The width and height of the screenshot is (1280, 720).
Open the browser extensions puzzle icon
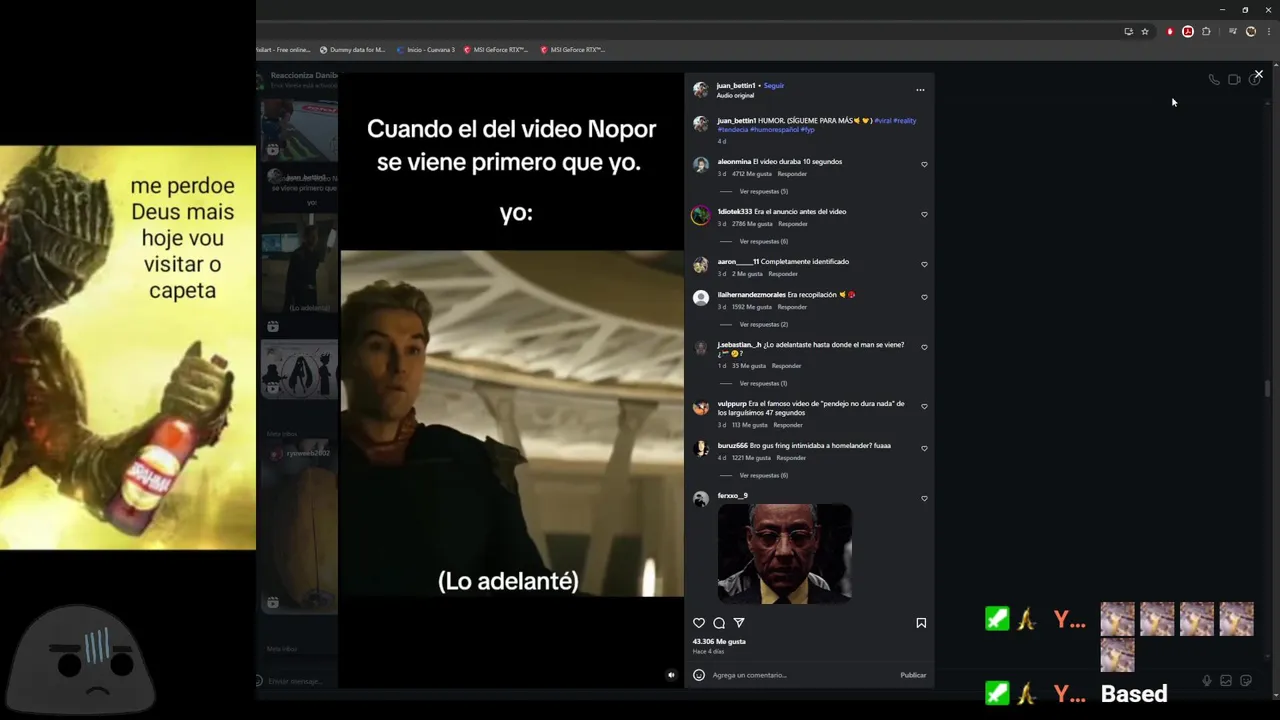point(1206,32)
